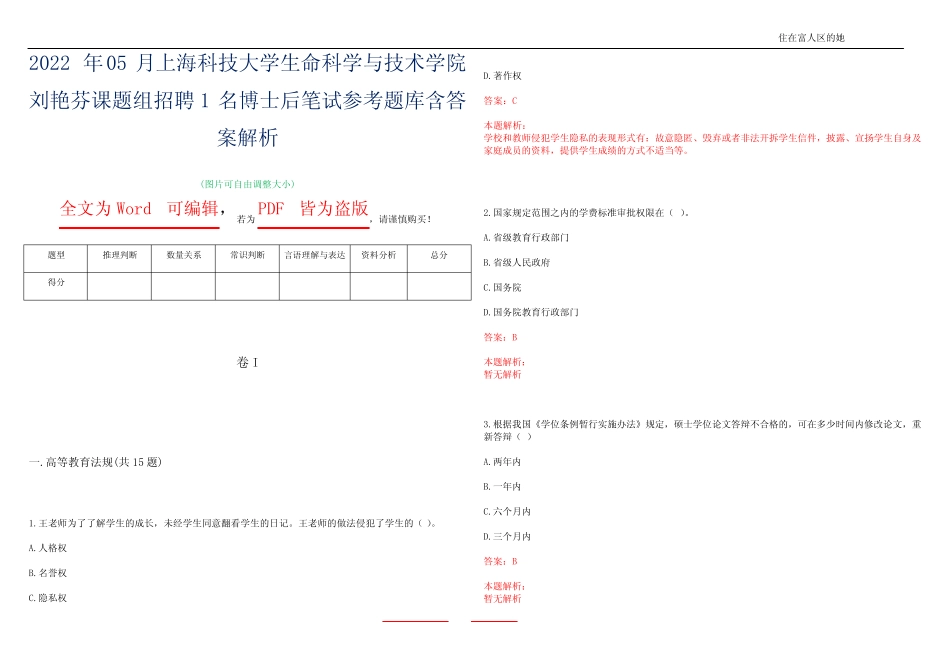Select option 'C.隐私权'
The height and width of the screenshot is (672, 950).
[47, 597]
